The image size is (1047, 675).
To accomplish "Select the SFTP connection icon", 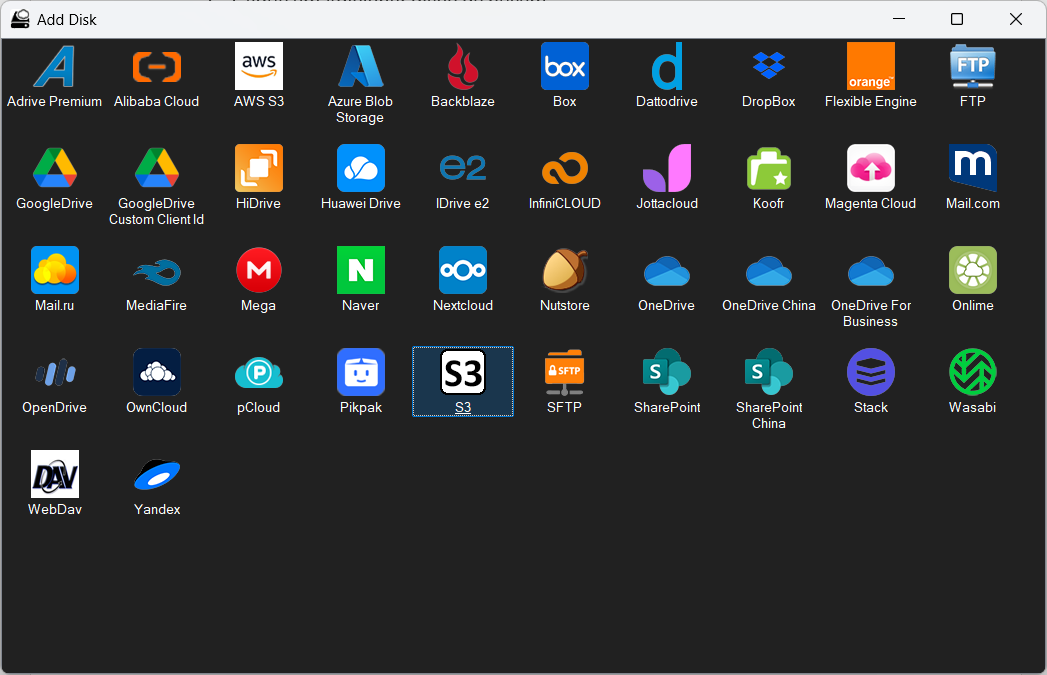I will (x=564, y=373).
